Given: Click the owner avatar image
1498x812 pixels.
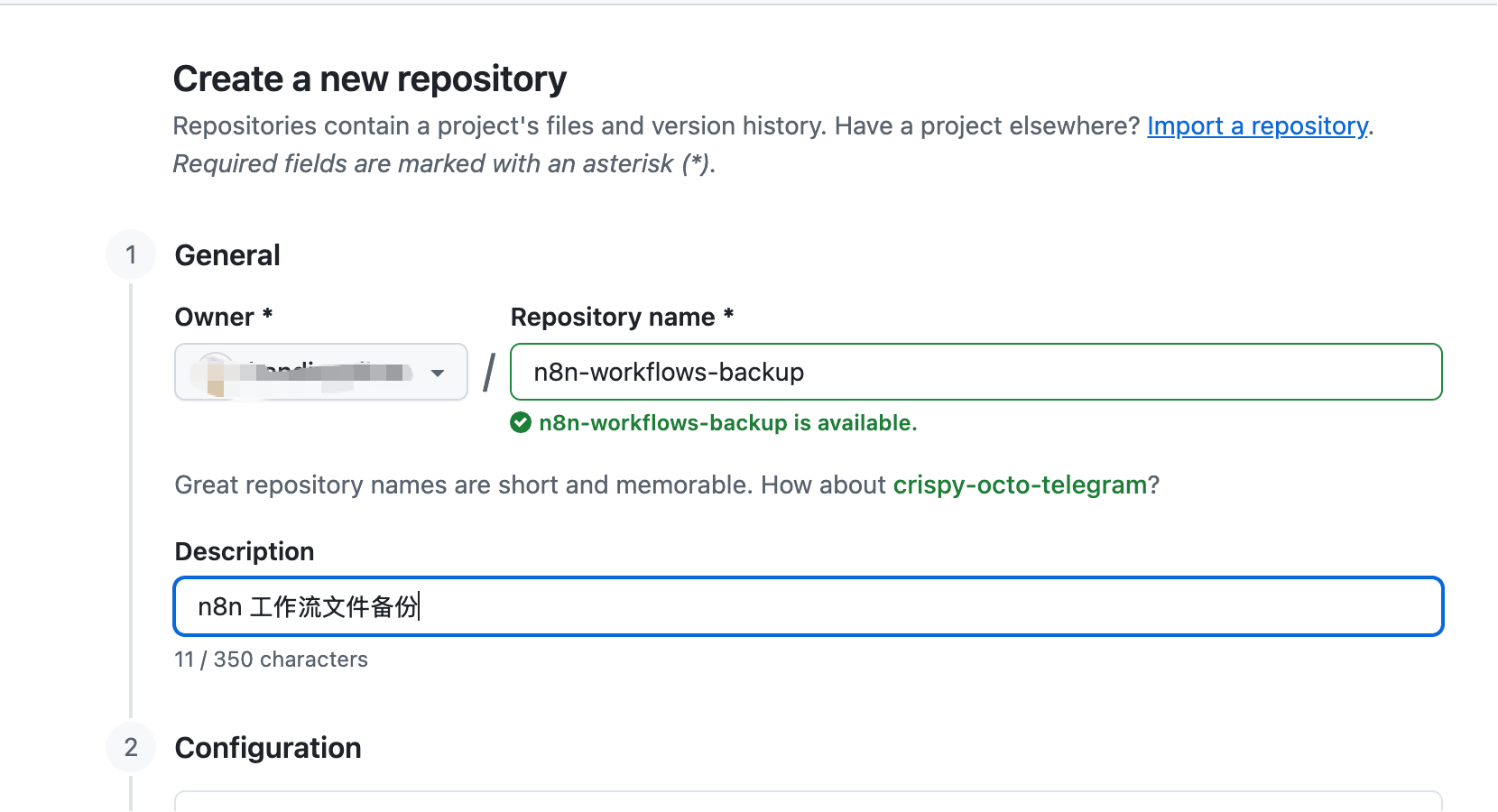Looking at the screenshot, I should point(214,372).
